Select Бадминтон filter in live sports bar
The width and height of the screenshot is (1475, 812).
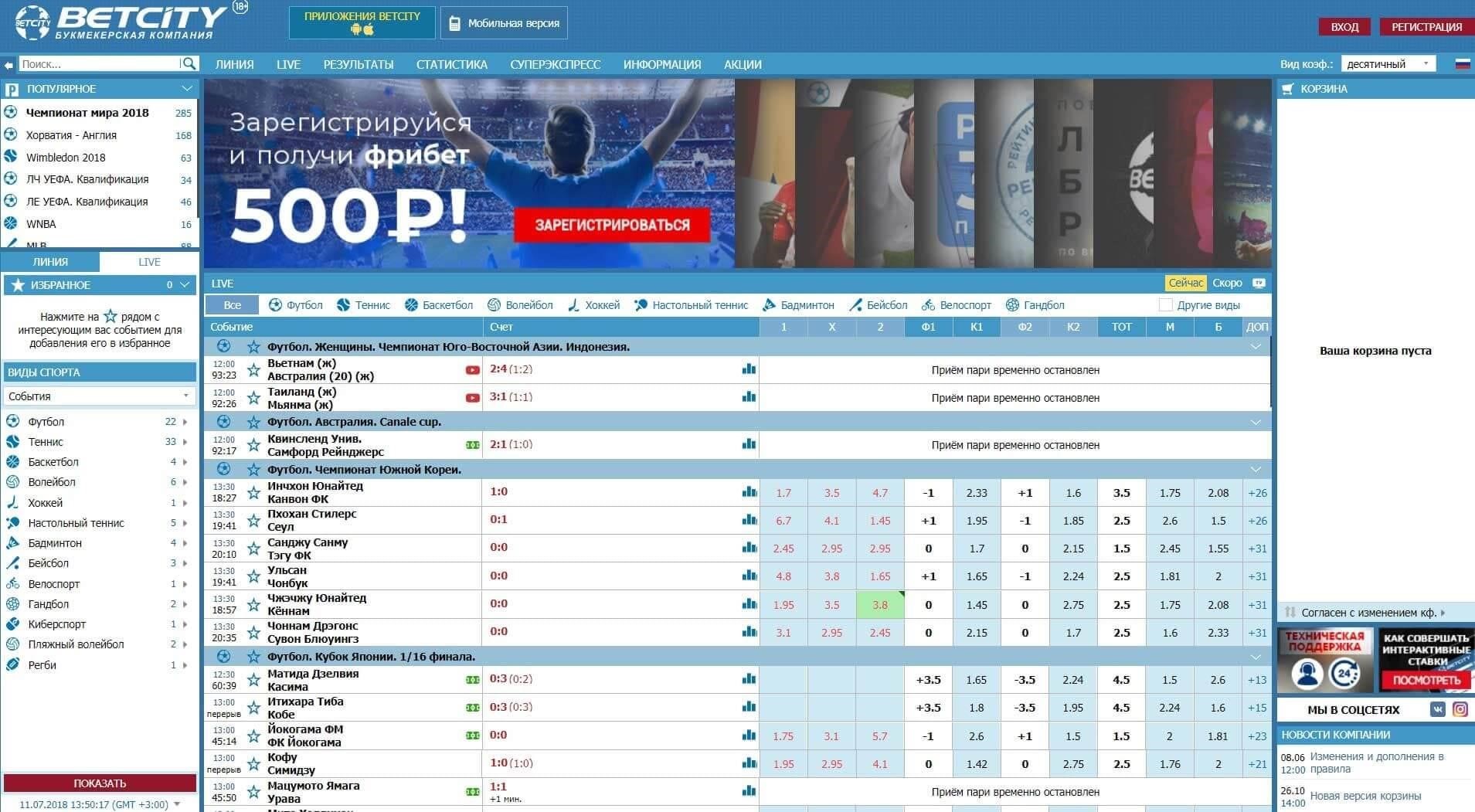(x=798, y=305)
